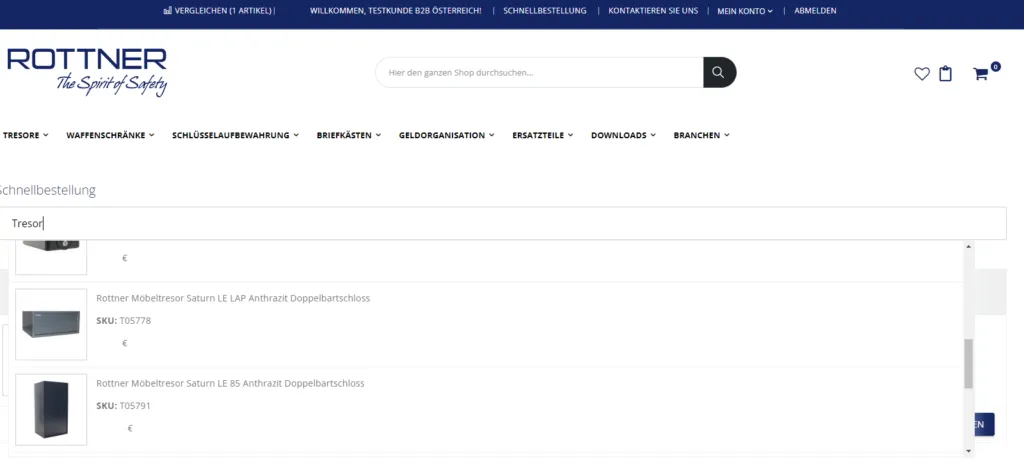Click the scrollbar up arrow

click(968, 246)
